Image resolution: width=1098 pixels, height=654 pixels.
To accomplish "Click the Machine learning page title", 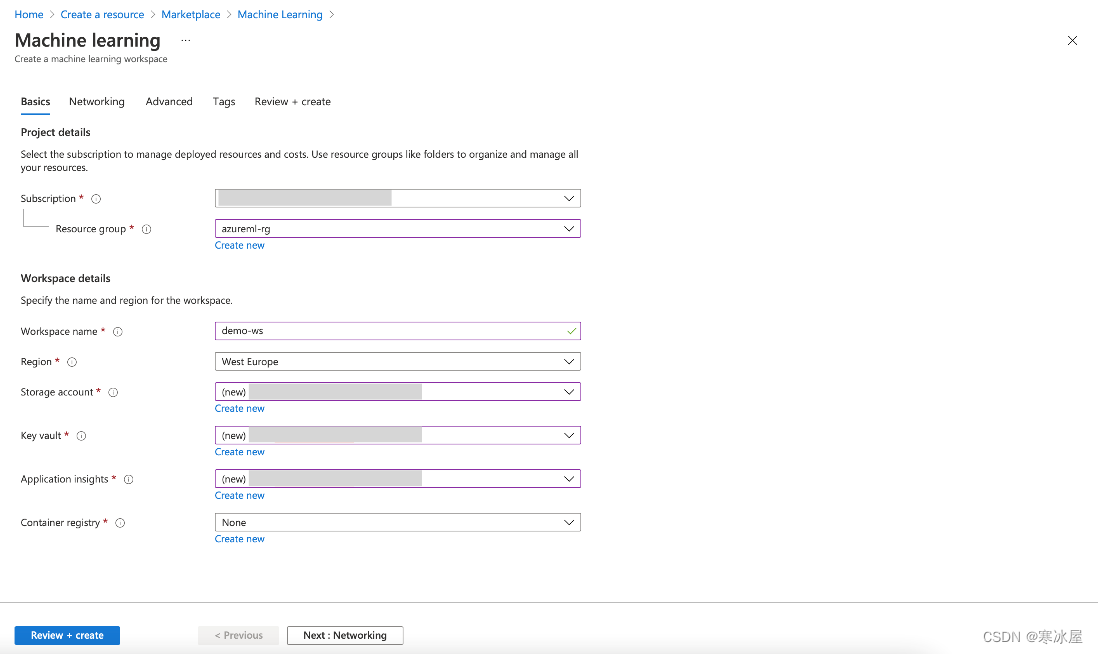I will (x=88, y=41).
